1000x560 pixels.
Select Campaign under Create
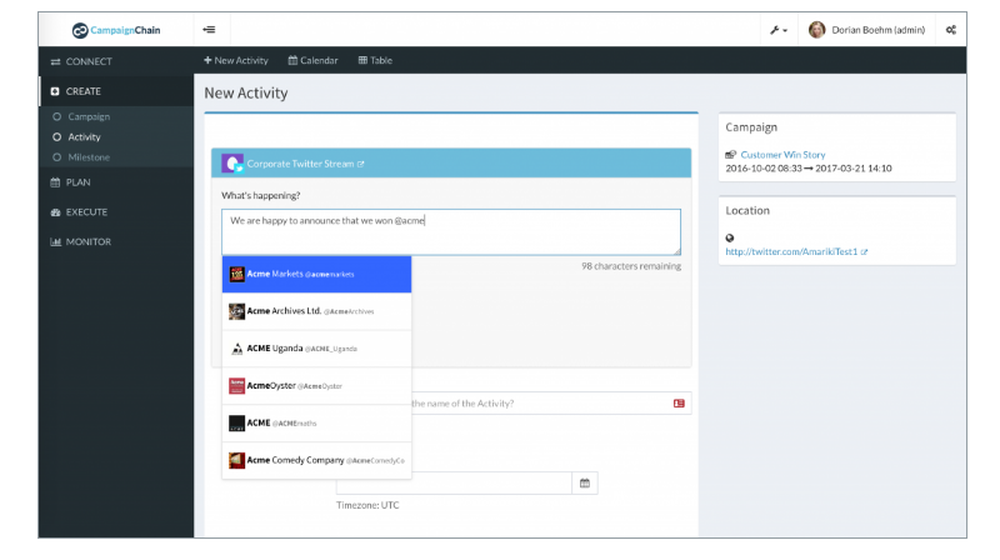(x=89, y=117)
